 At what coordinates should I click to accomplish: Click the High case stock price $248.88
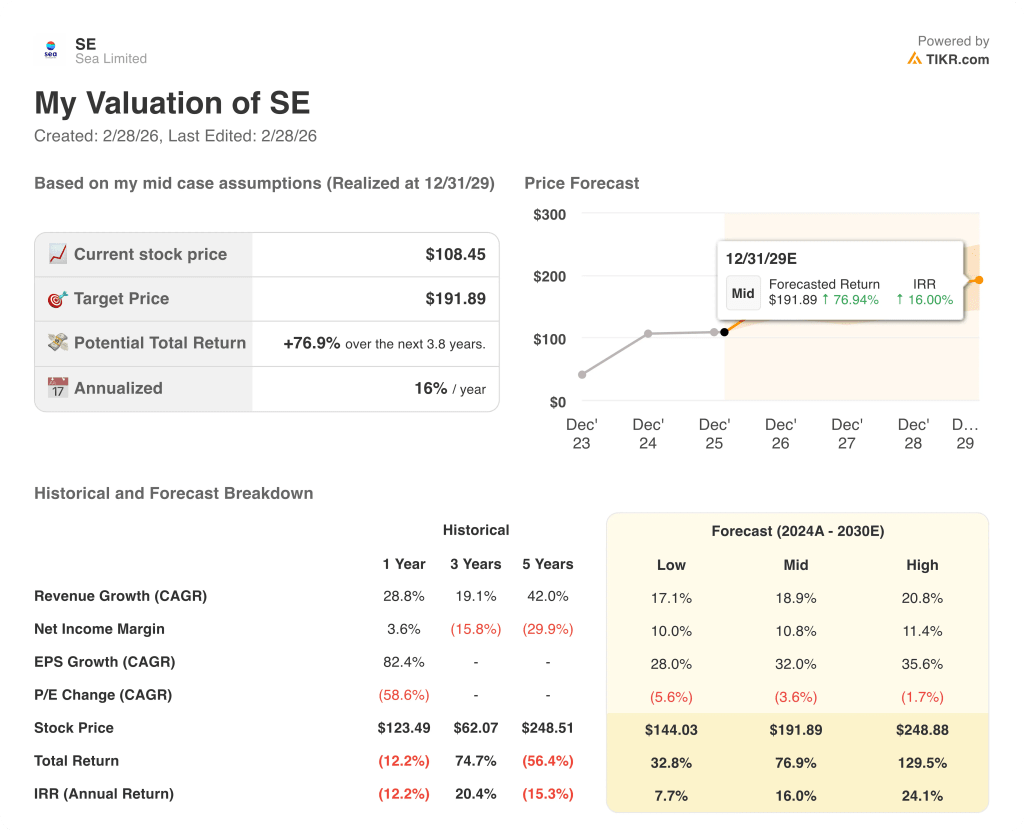(x=922, y=730)
